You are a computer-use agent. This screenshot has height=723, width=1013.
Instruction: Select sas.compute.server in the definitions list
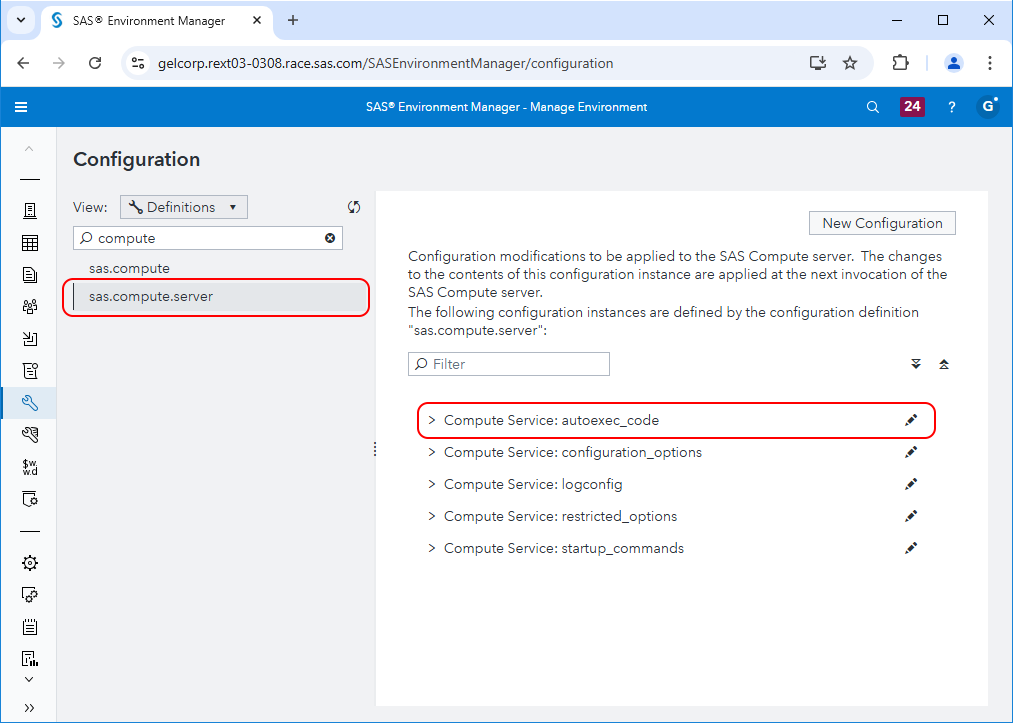tap(151, 296)
